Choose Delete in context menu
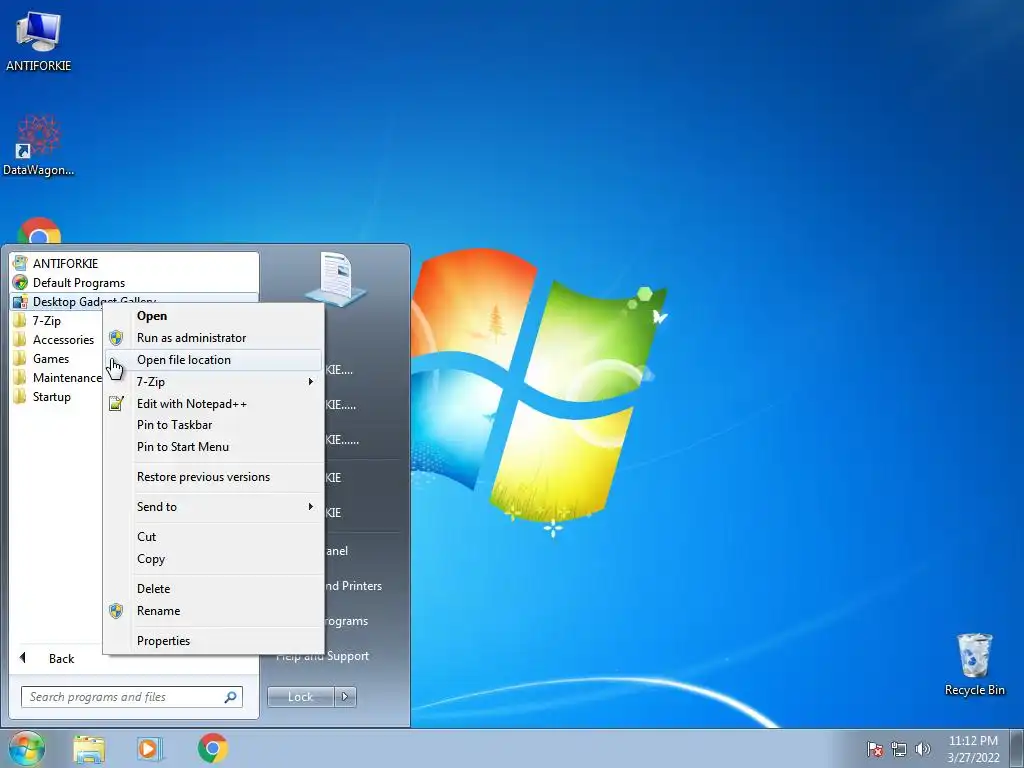This screenshot has width=1024, height=768. click(x=213, y=588)
